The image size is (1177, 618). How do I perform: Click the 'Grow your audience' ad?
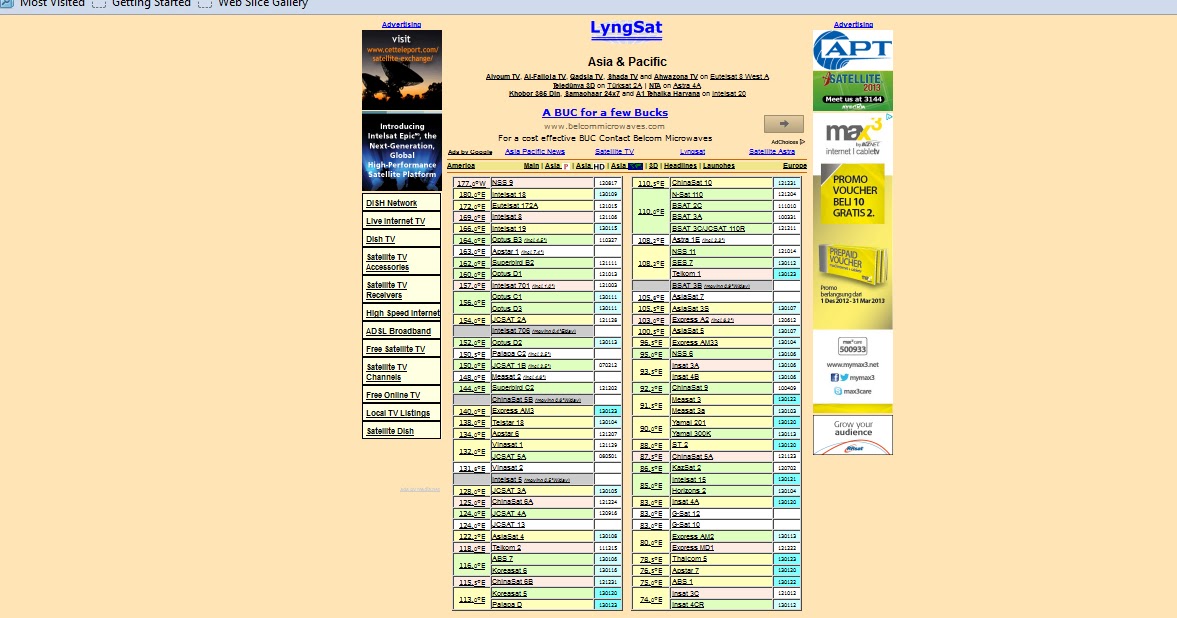click(x=853, y=436)
